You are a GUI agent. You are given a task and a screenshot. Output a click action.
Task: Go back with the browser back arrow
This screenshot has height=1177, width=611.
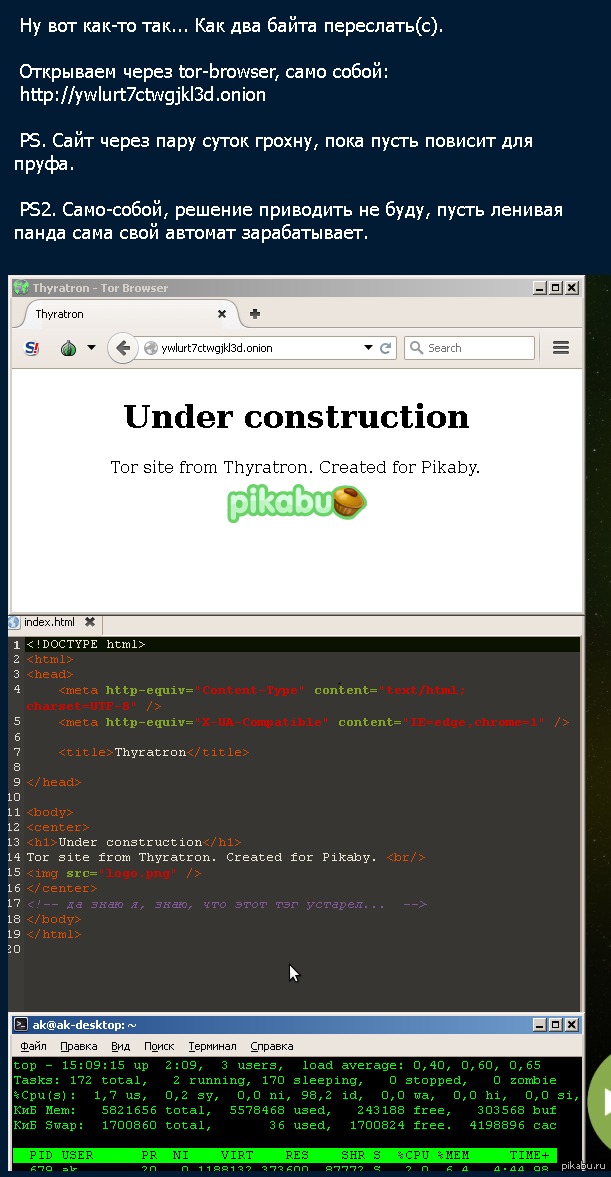(x=122, y=348)
